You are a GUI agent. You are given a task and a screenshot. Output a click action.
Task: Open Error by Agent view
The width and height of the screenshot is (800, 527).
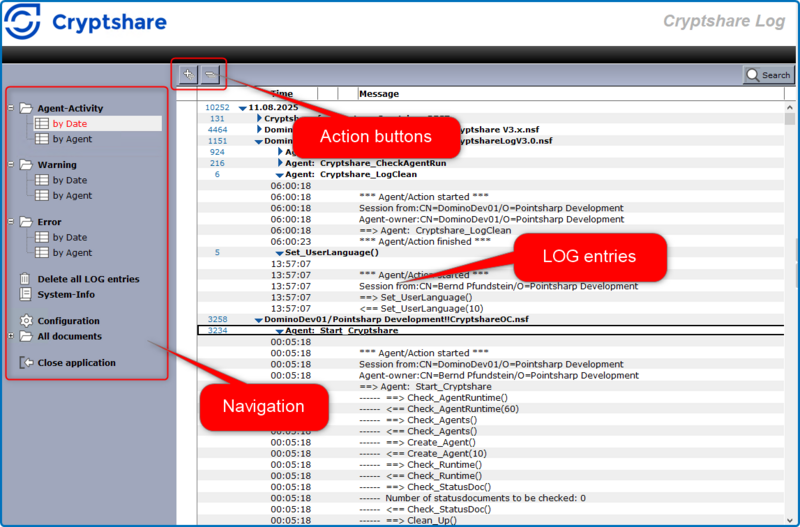[x=71, y=253]
